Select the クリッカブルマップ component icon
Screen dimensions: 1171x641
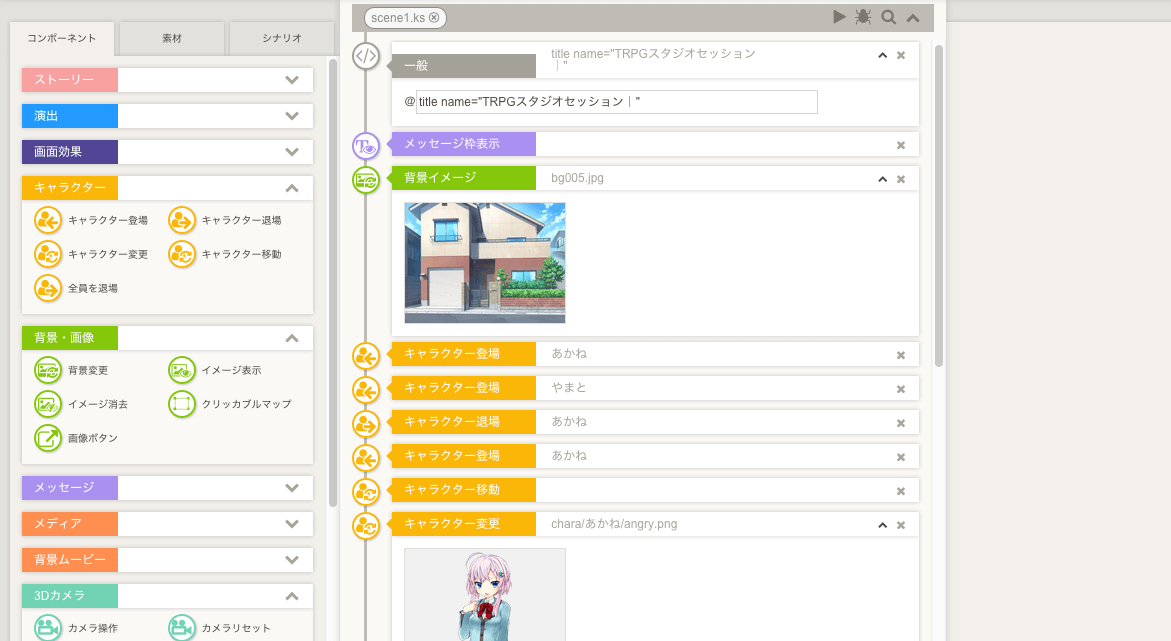click(x=182, y=404)
